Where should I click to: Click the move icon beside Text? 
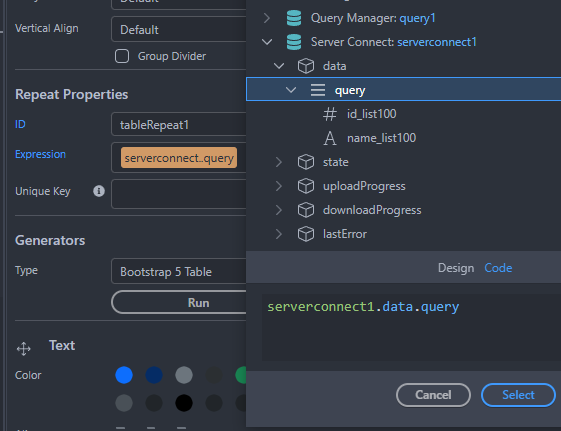pyautogui.click(x=24, y=349)
